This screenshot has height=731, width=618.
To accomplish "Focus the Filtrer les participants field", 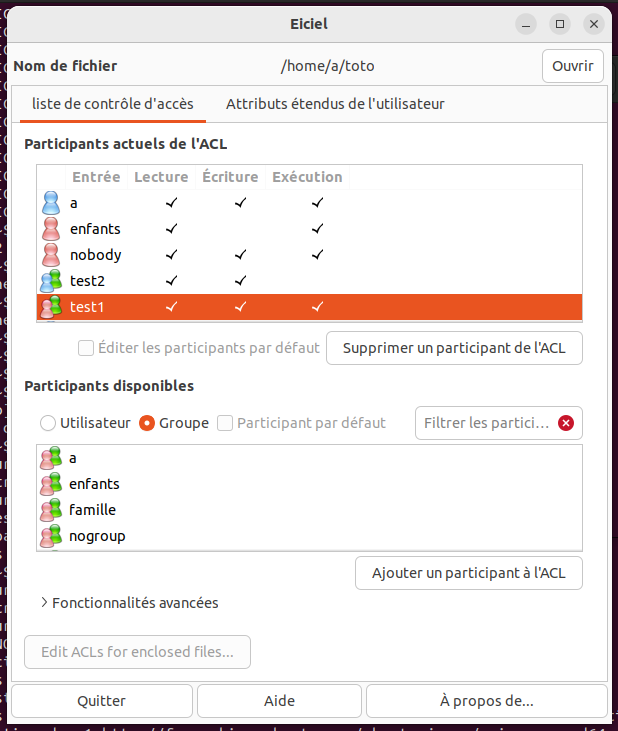I will click(x=486, y=423).
